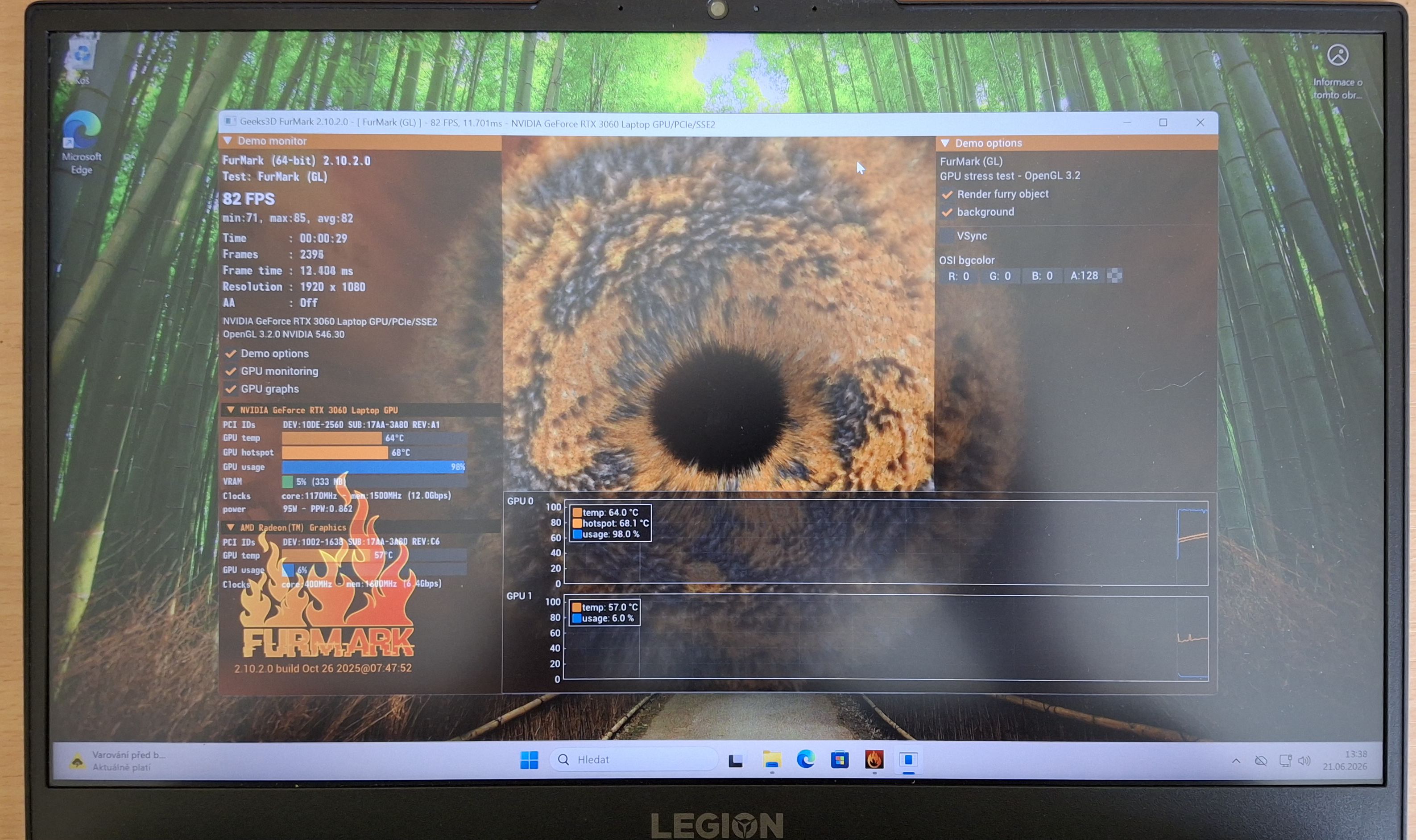Click the NVIDIA GPU temp 64°C bar
The width and height of the screenshot is (1416, 840).
[374, 438]
